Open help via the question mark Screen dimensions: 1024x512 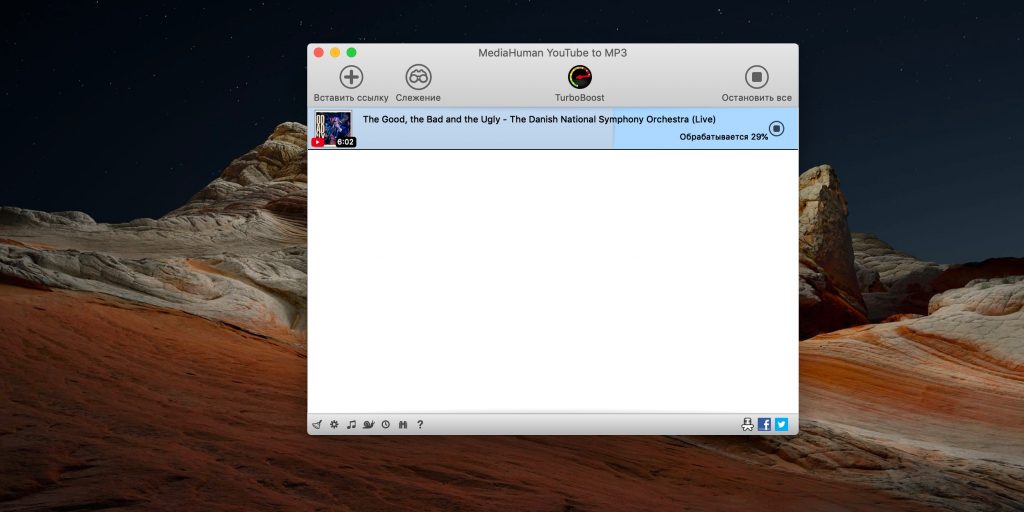click(x=420, y=424)
